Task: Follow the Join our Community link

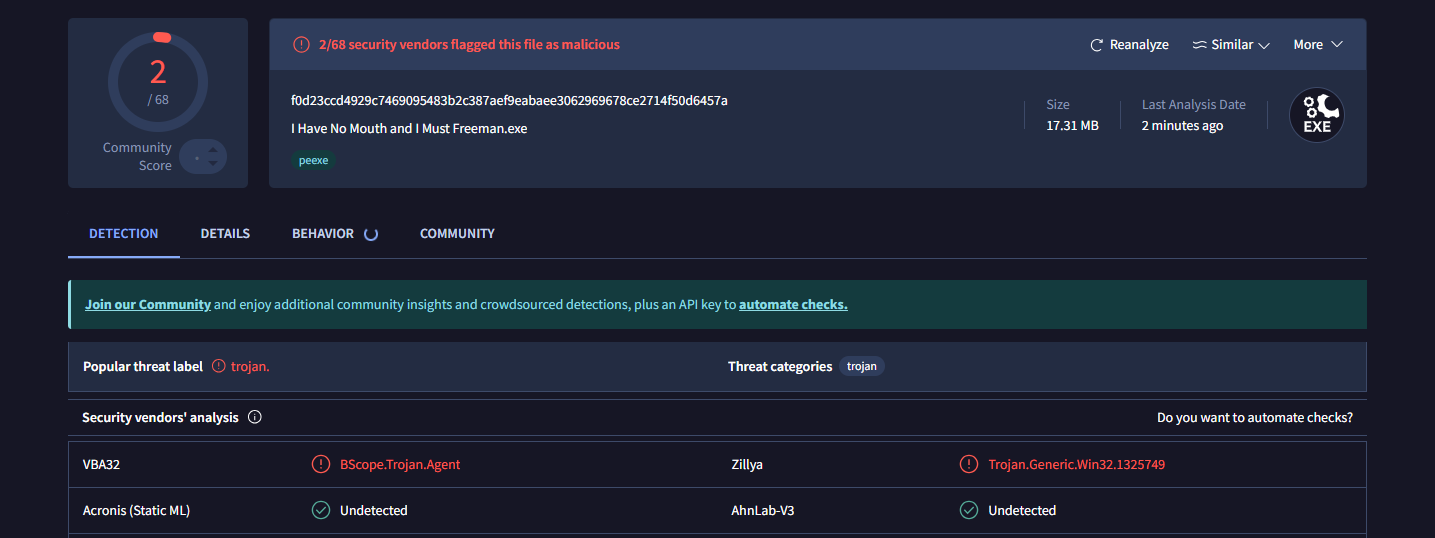Action: click(148, 304)
